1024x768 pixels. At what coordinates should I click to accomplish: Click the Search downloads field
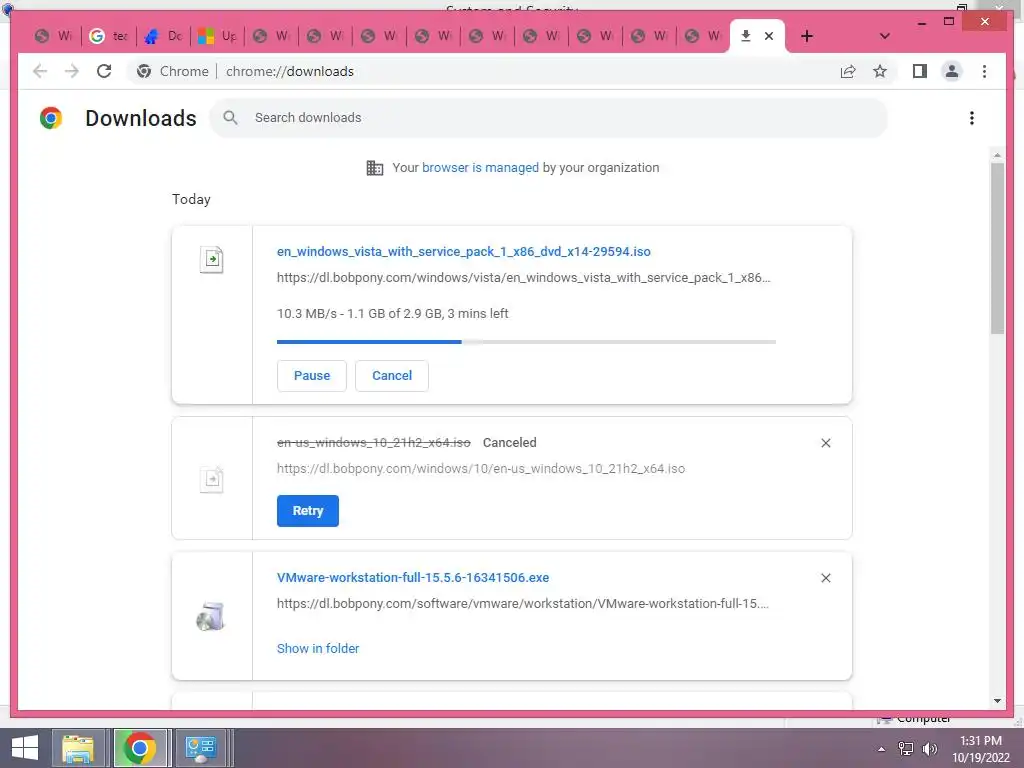coord(549,118)
